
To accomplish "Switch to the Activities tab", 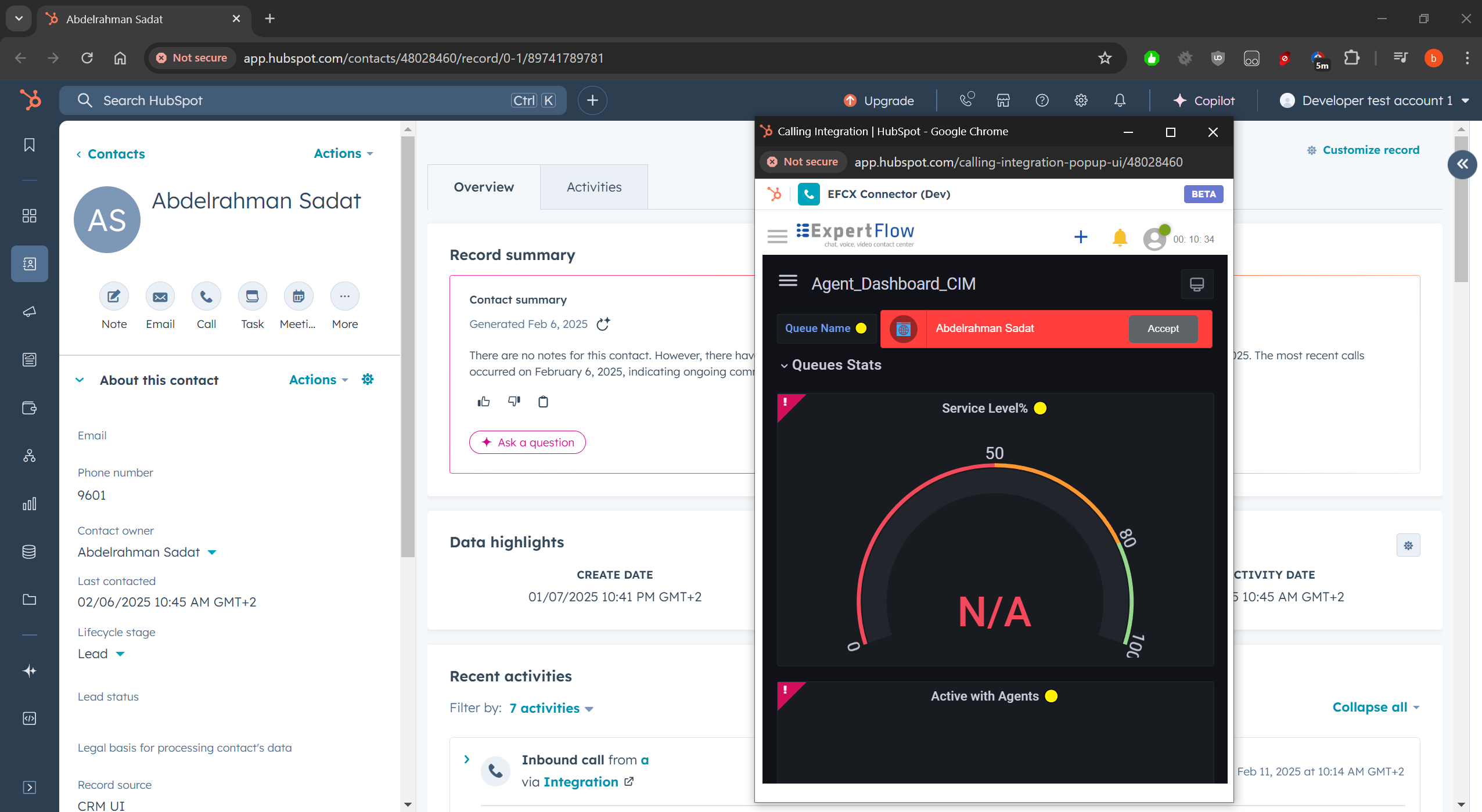I will coord(593,187).
